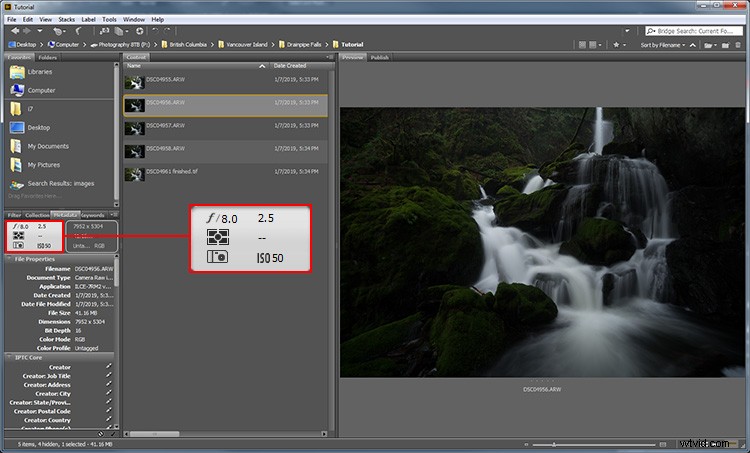Click the return to previous application boomerang icon
The height and width of the screenshot is (453, 750).
(x=78, y=31)
